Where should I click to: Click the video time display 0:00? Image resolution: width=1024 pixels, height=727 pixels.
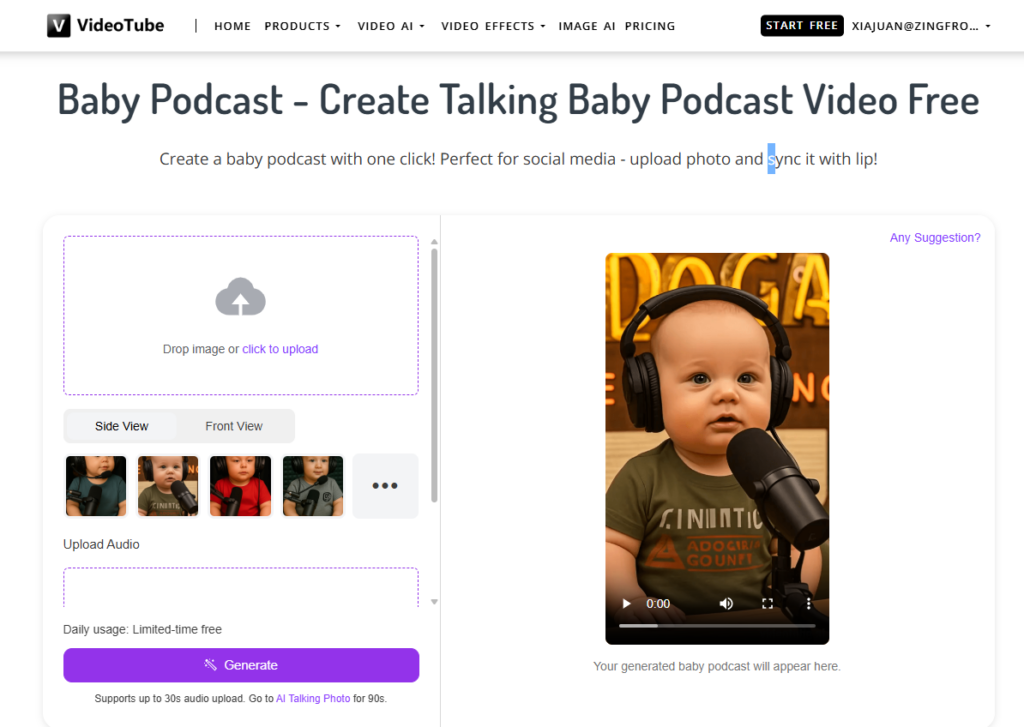658,604
